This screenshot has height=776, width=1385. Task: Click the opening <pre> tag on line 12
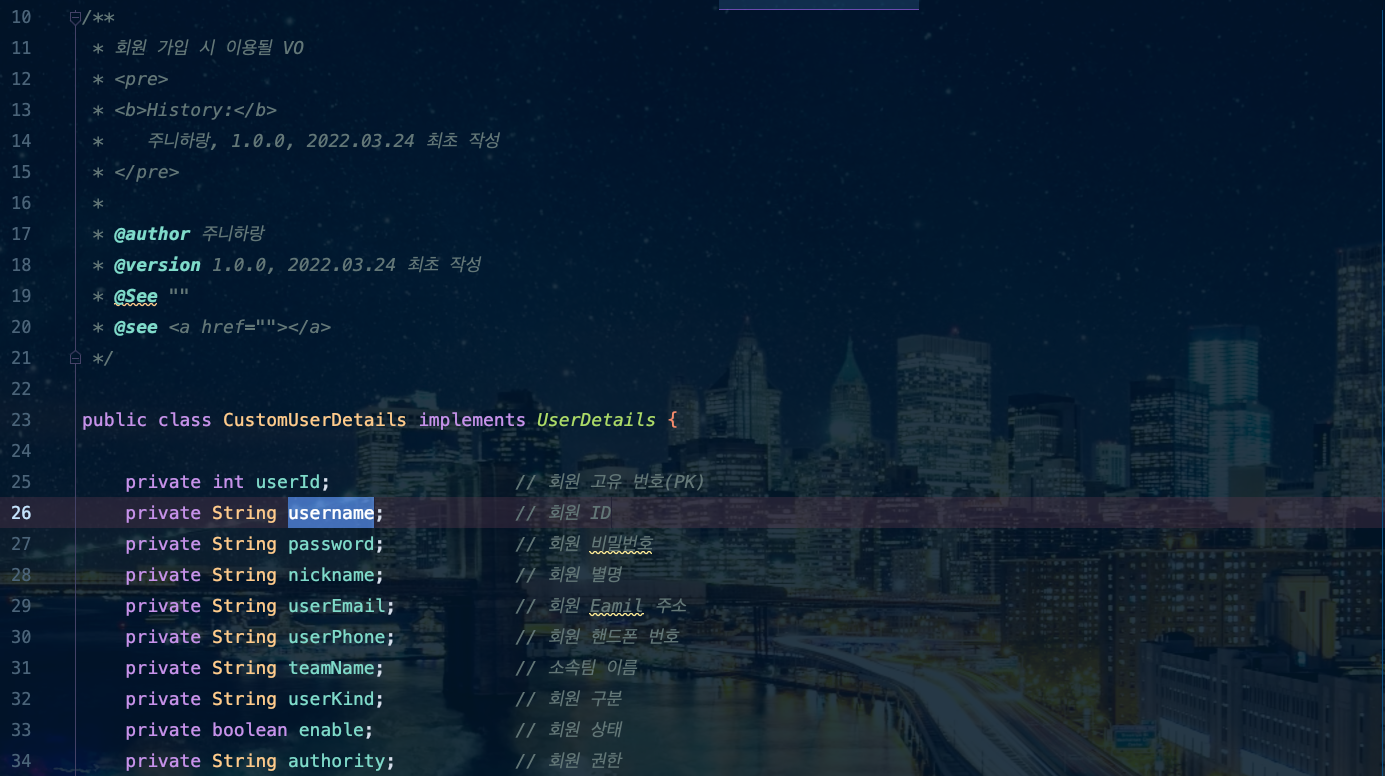point(141,79)
